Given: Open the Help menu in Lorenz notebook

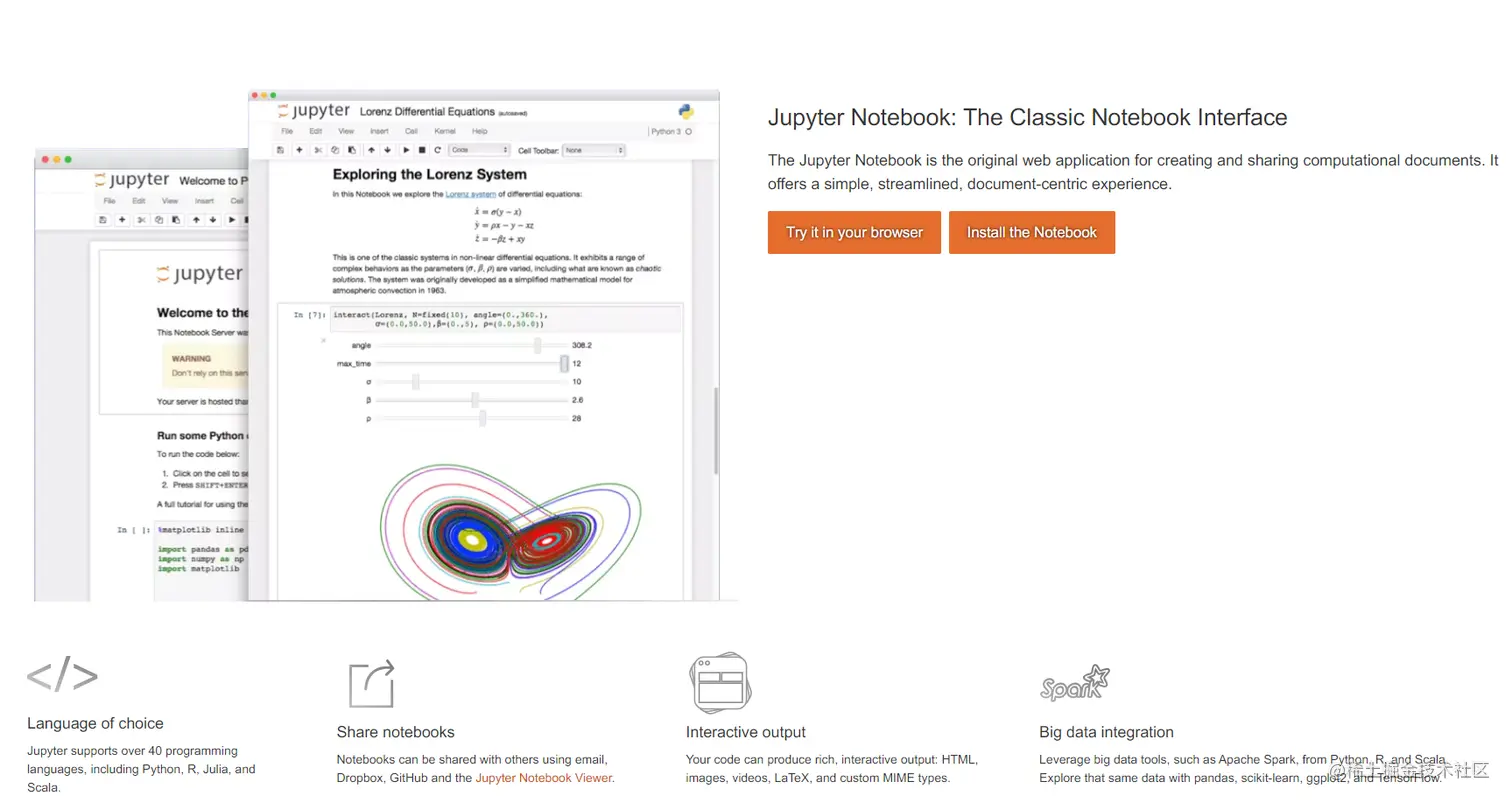Looking at the screenshot, I should pos(479,131).
